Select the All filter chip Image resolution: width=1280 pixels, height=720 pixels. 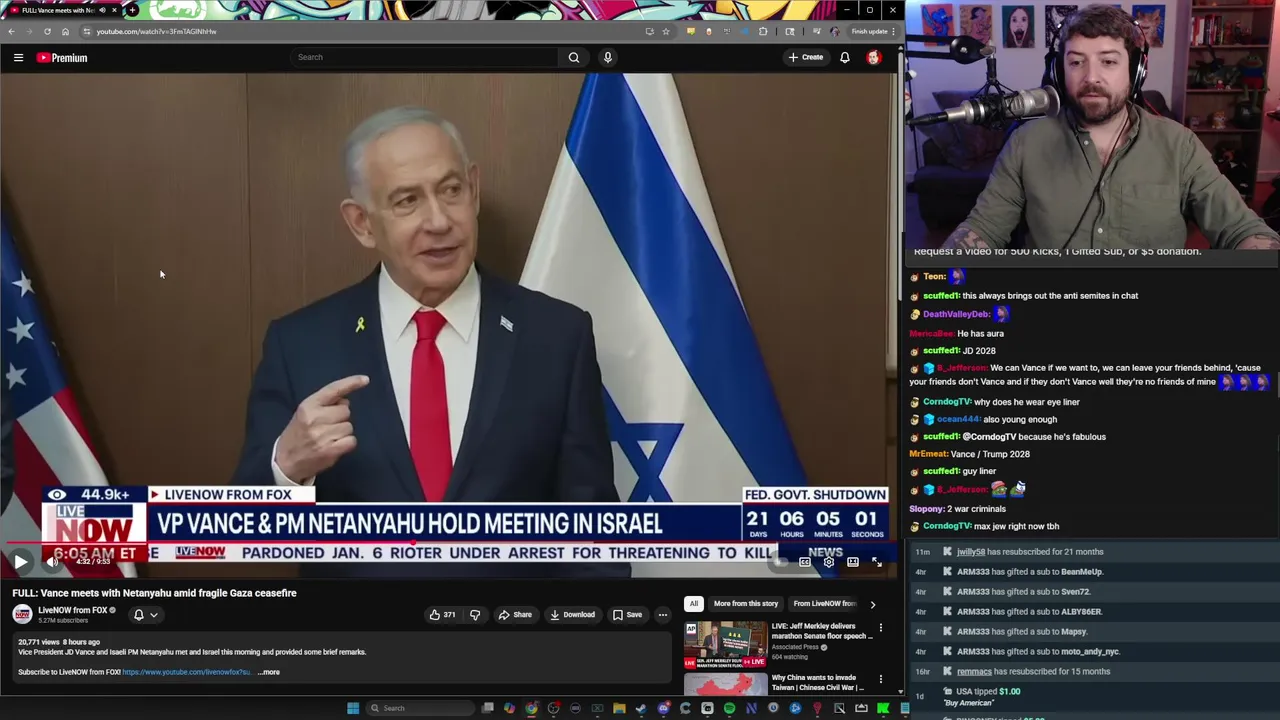point(693,604)
